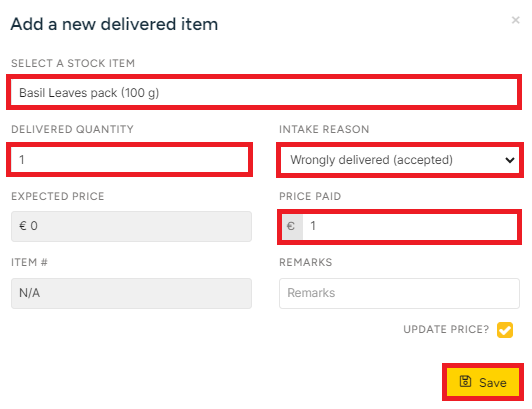Click into the Price Paid amount field
The image size is (532, 409).
(x=410, y=226)
